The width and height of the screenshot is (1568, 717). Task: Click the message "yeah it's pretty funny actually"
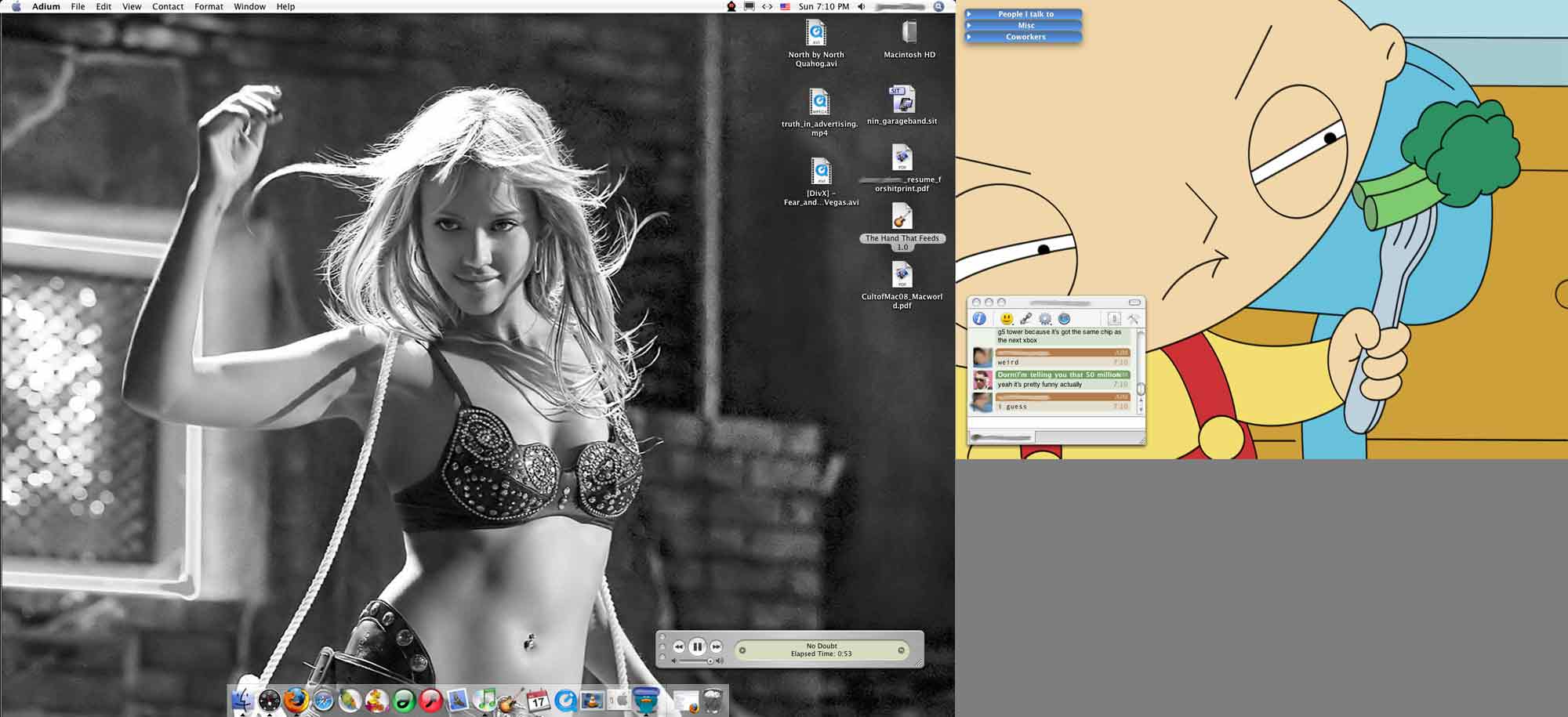[x=1040, y=385]
